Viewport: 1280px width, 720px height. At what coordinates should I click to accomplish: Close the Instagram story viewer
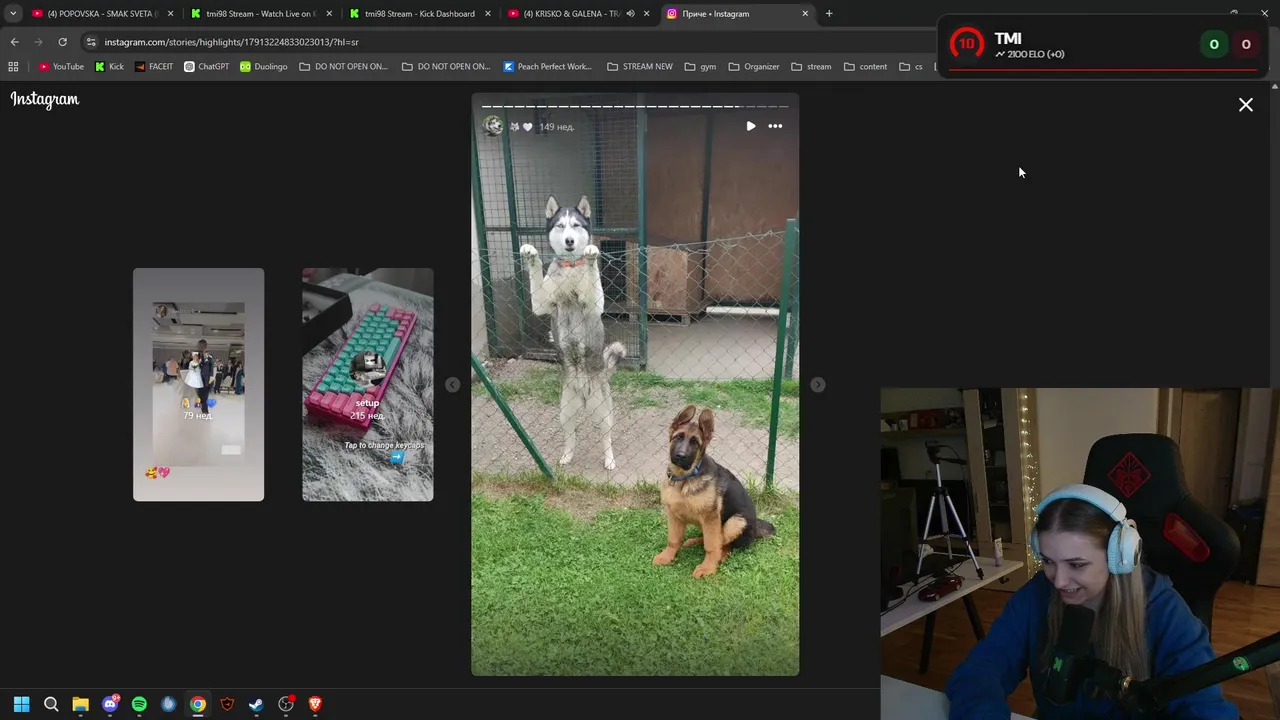pyautogui.click(x=1246, y=105)
